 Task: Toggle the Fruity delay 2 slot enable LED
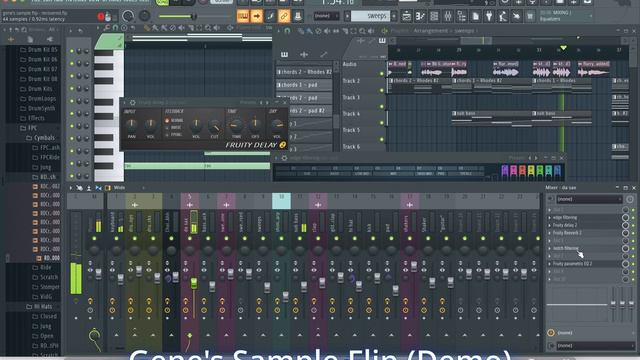pos(633,225)
